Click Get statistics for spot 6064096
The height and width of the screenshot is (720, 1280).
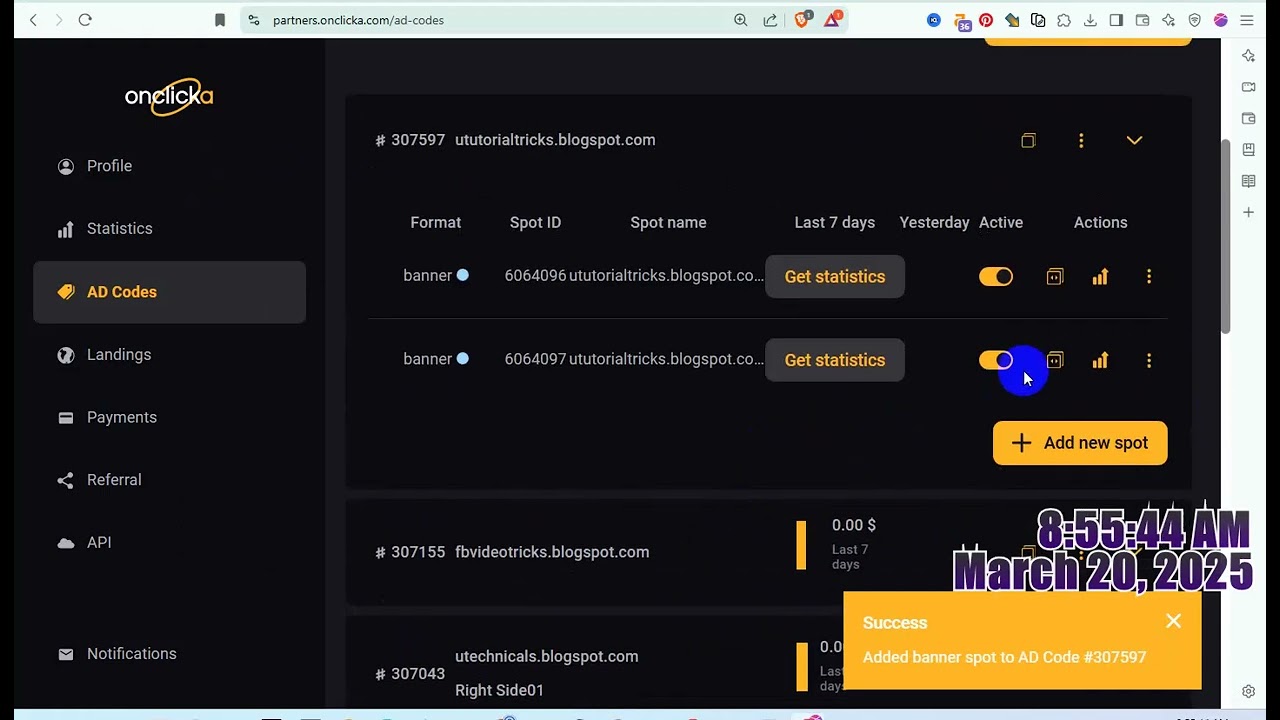pyautogui.click(x=835, y=277)
